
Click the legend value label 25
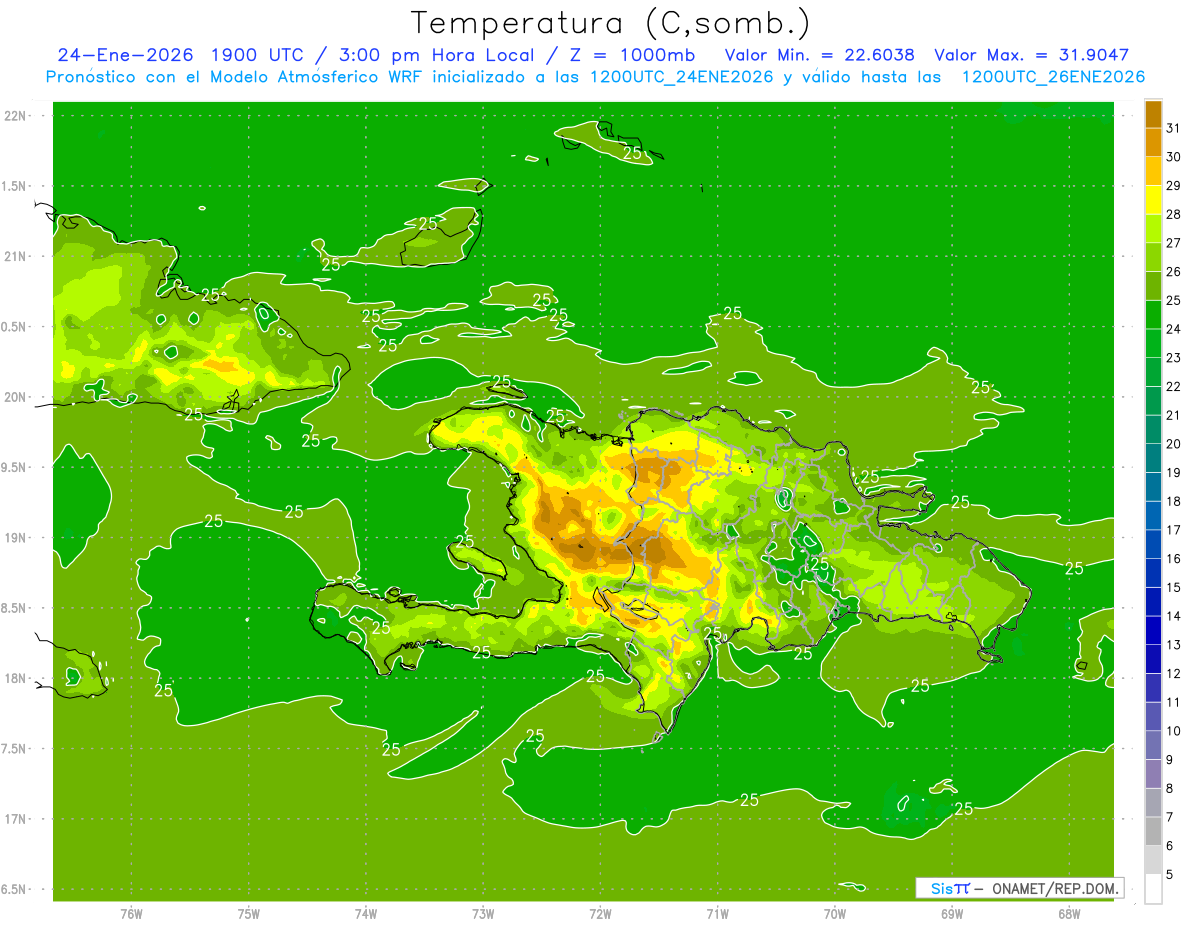point(1174,300)
